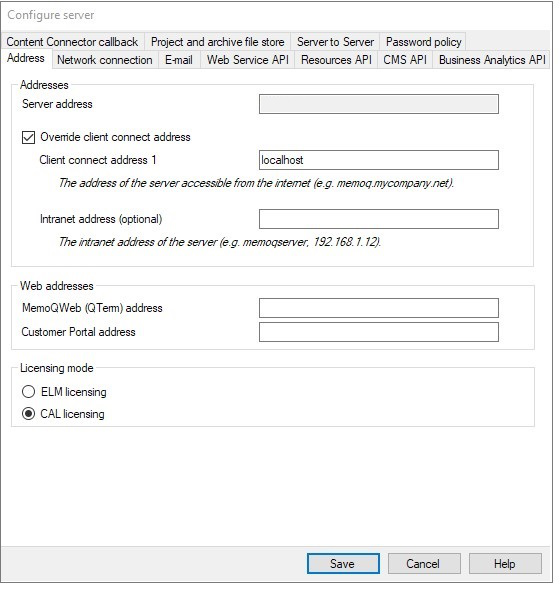
Task: Click the Intranet address input field
Action: 379,219
